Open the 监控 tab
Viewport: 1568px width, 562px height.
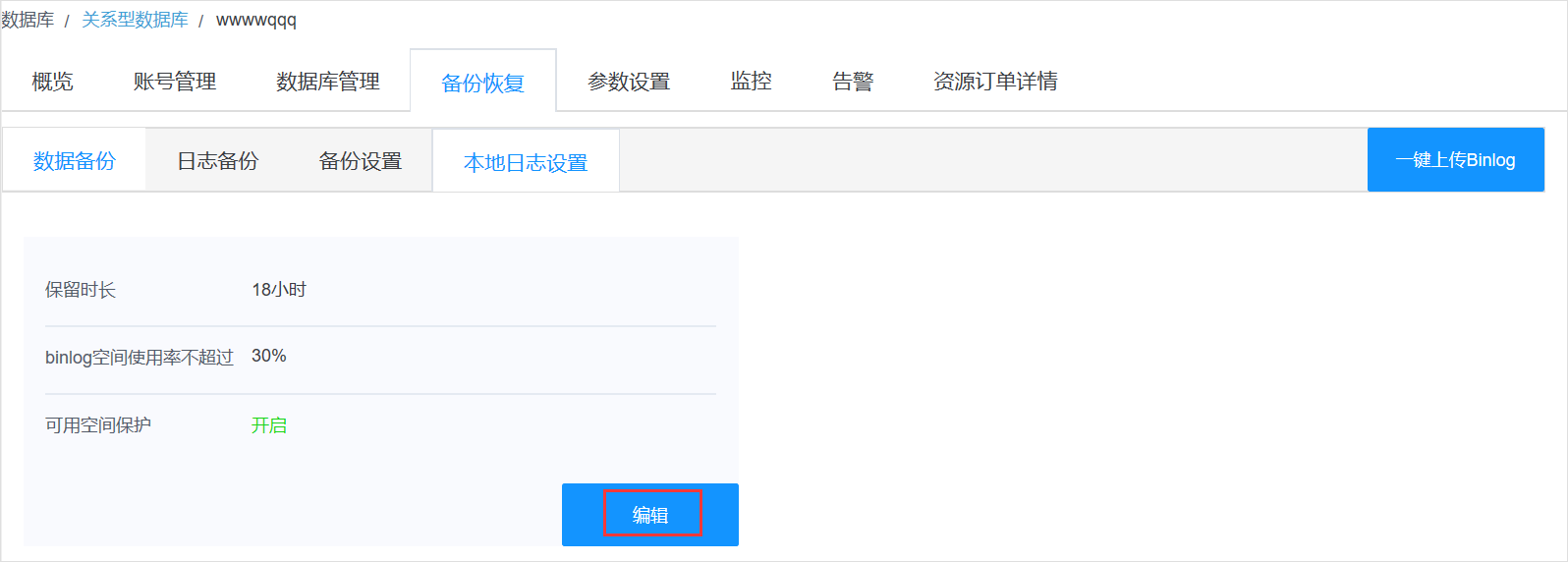click(752, 82)
